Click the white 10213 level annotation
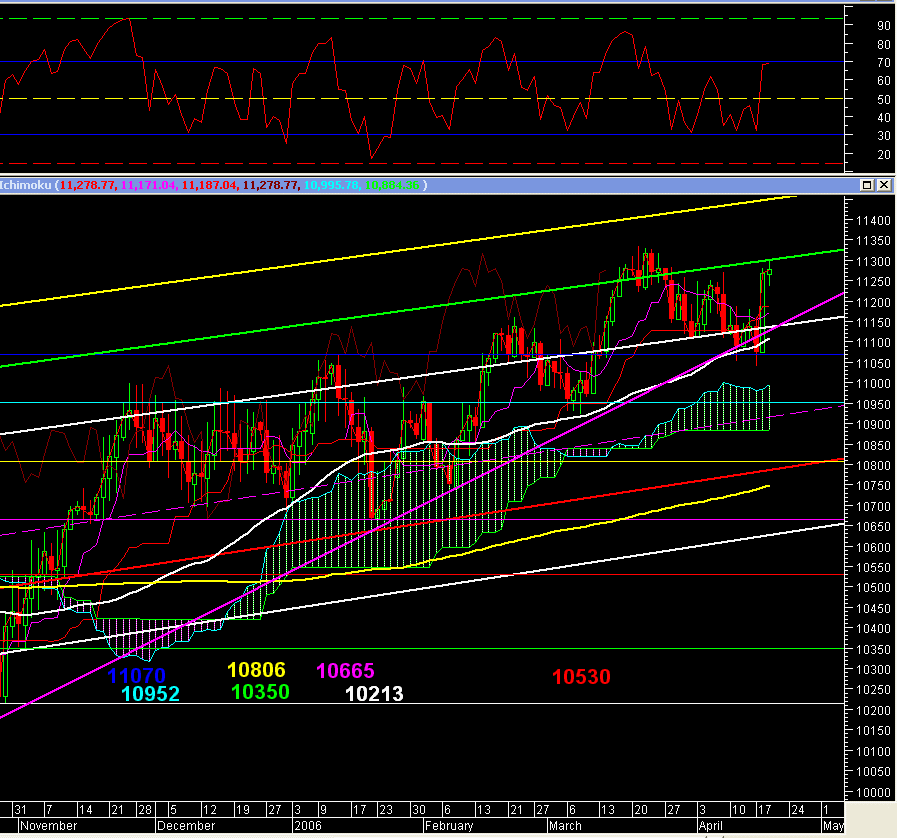 (x=375, y=694)
